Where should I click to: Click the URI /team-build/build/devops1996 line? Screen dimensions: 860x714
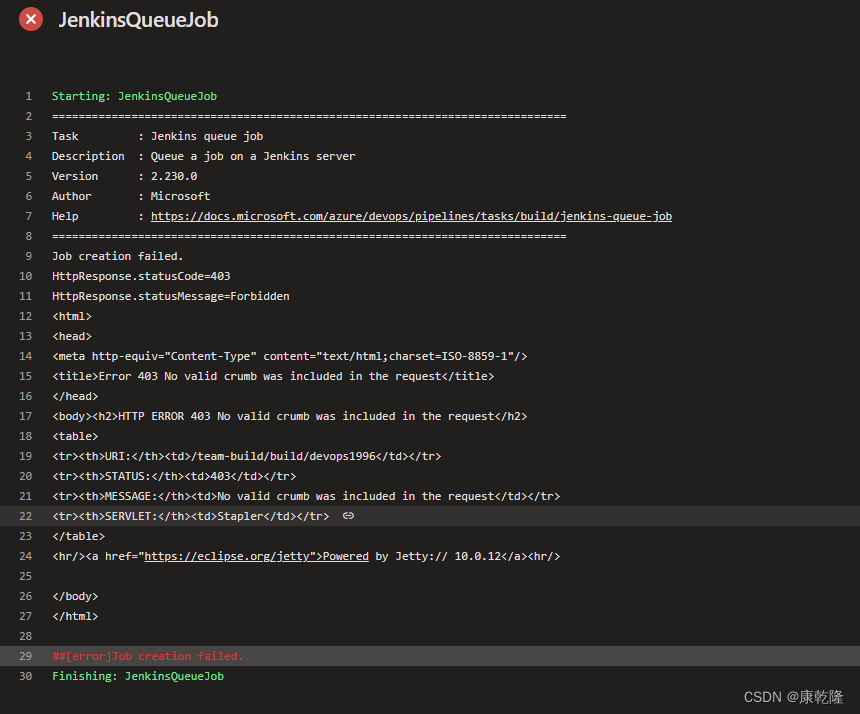[247, 456]
